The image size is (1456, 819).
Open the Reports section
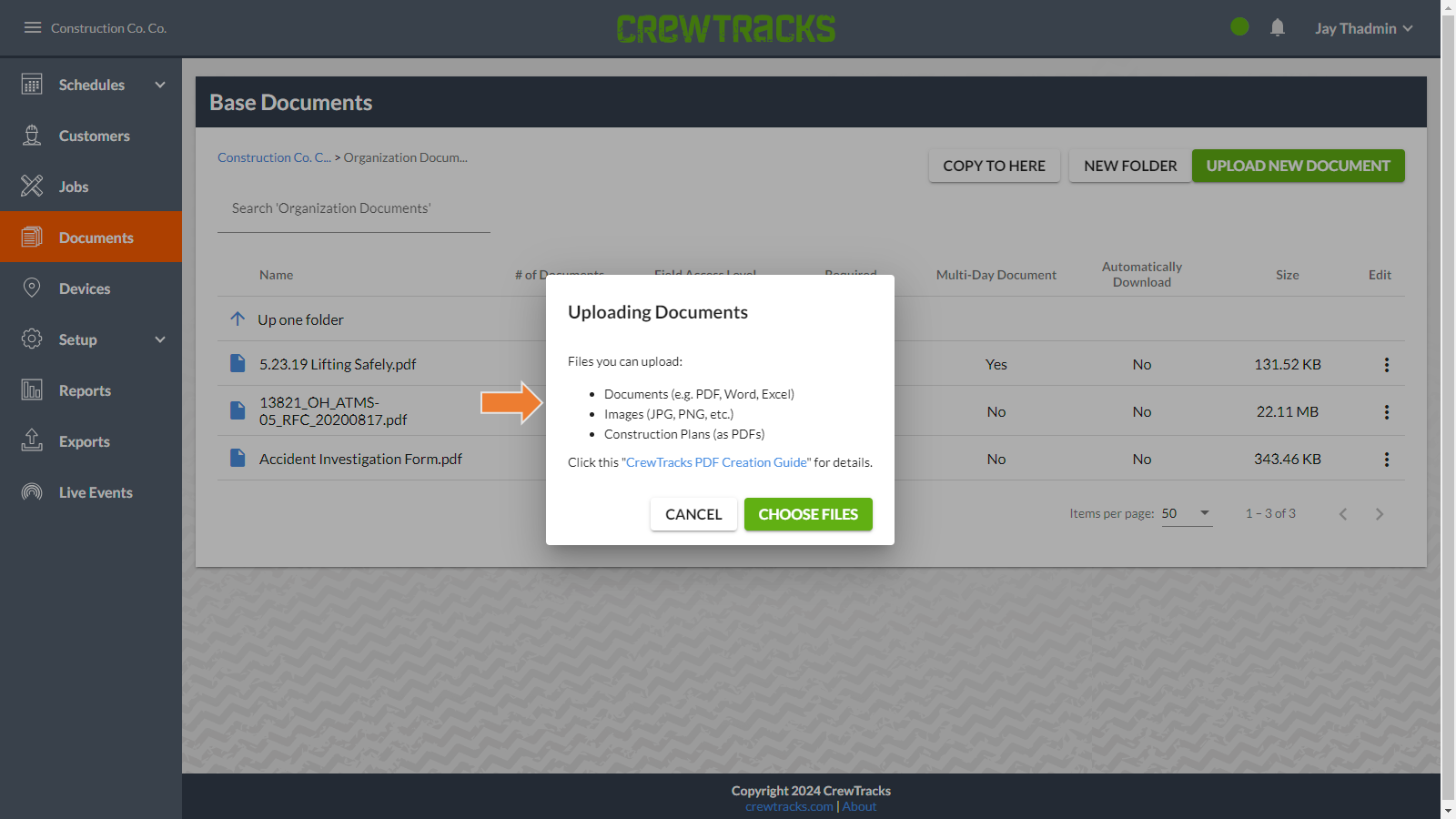click(x=91, y=390)
